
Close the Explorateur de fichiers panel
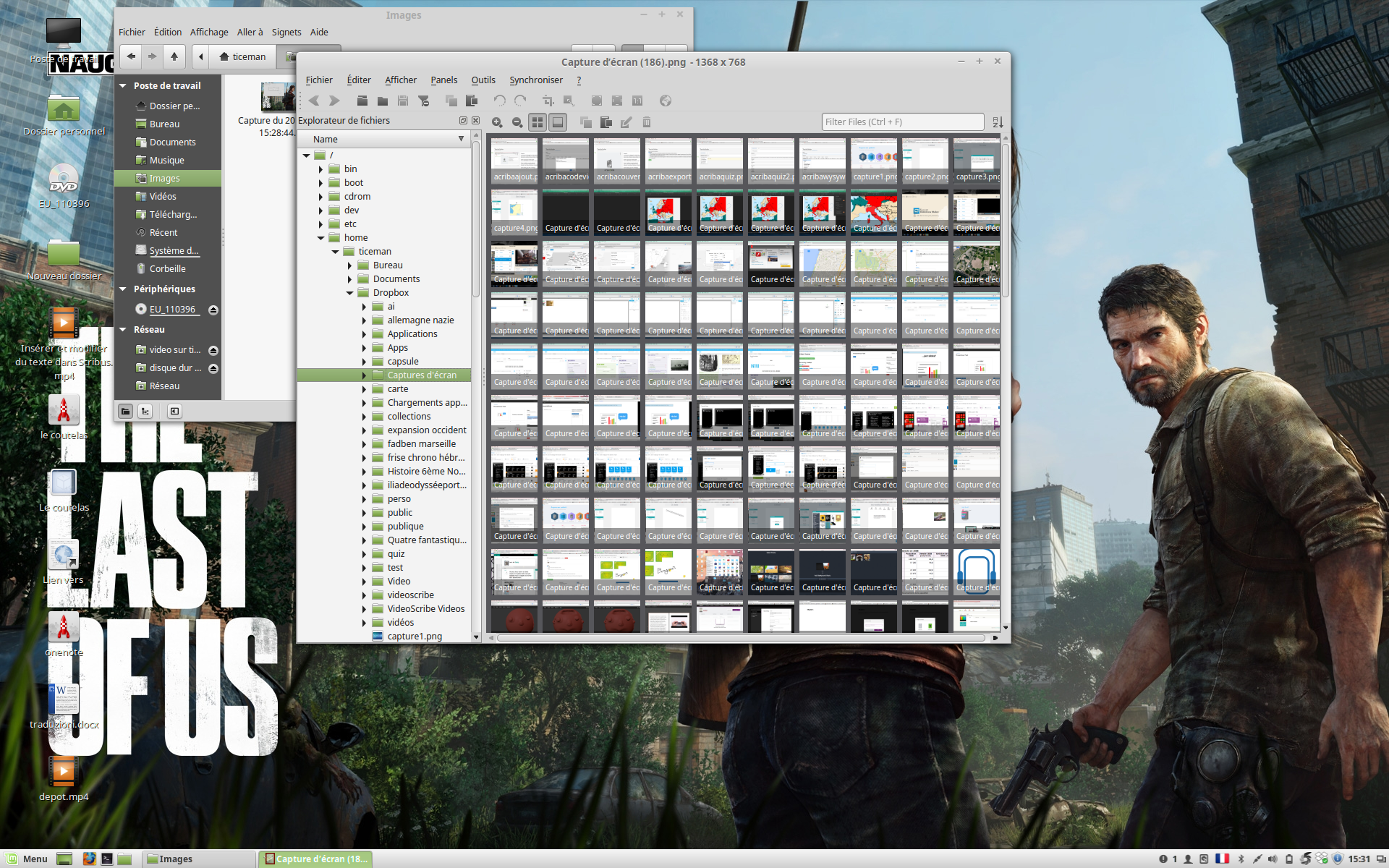(475, 121)
